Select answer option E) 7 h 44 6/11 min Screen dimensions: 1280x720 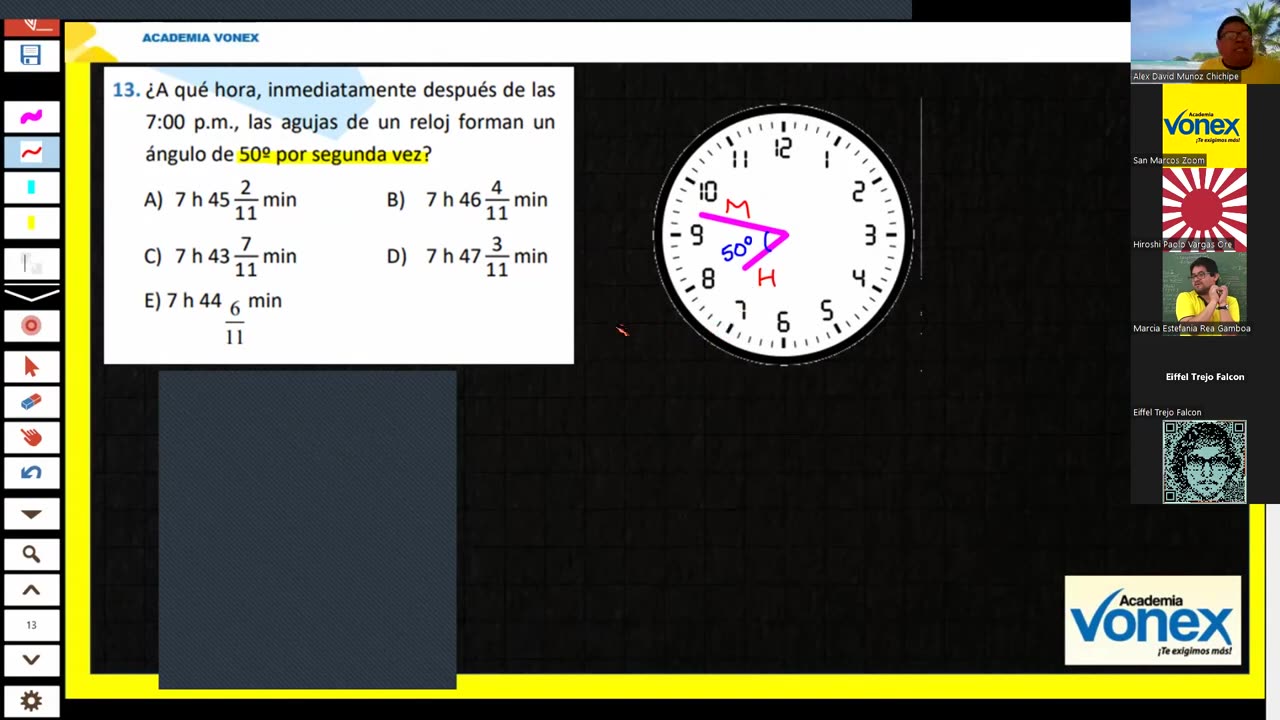(213, 317)
